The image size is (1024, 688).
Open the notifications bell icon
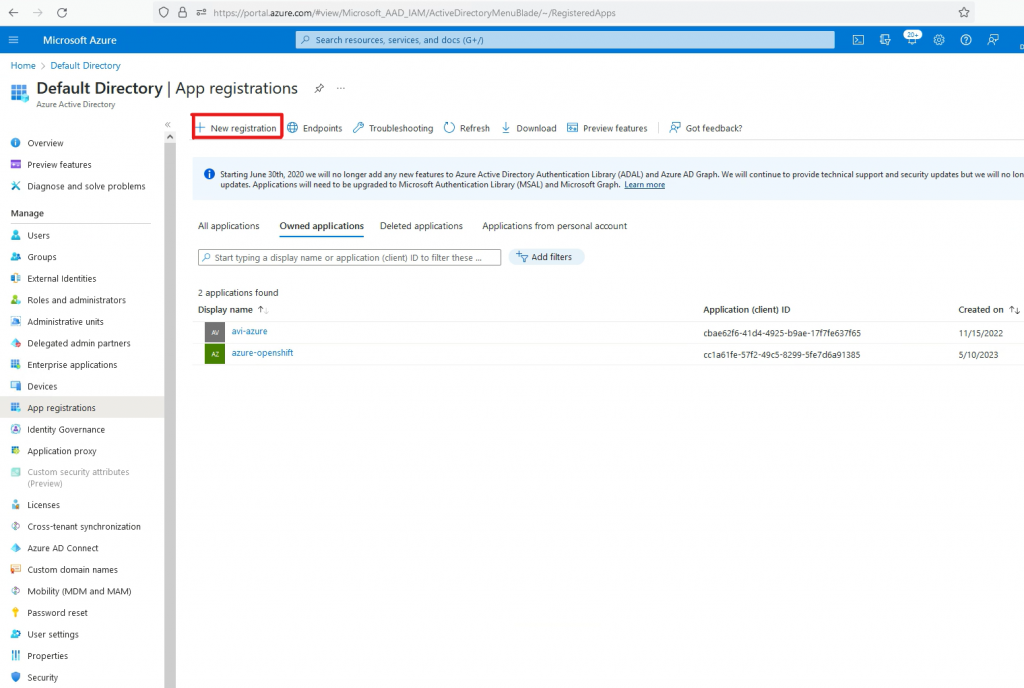912,39
